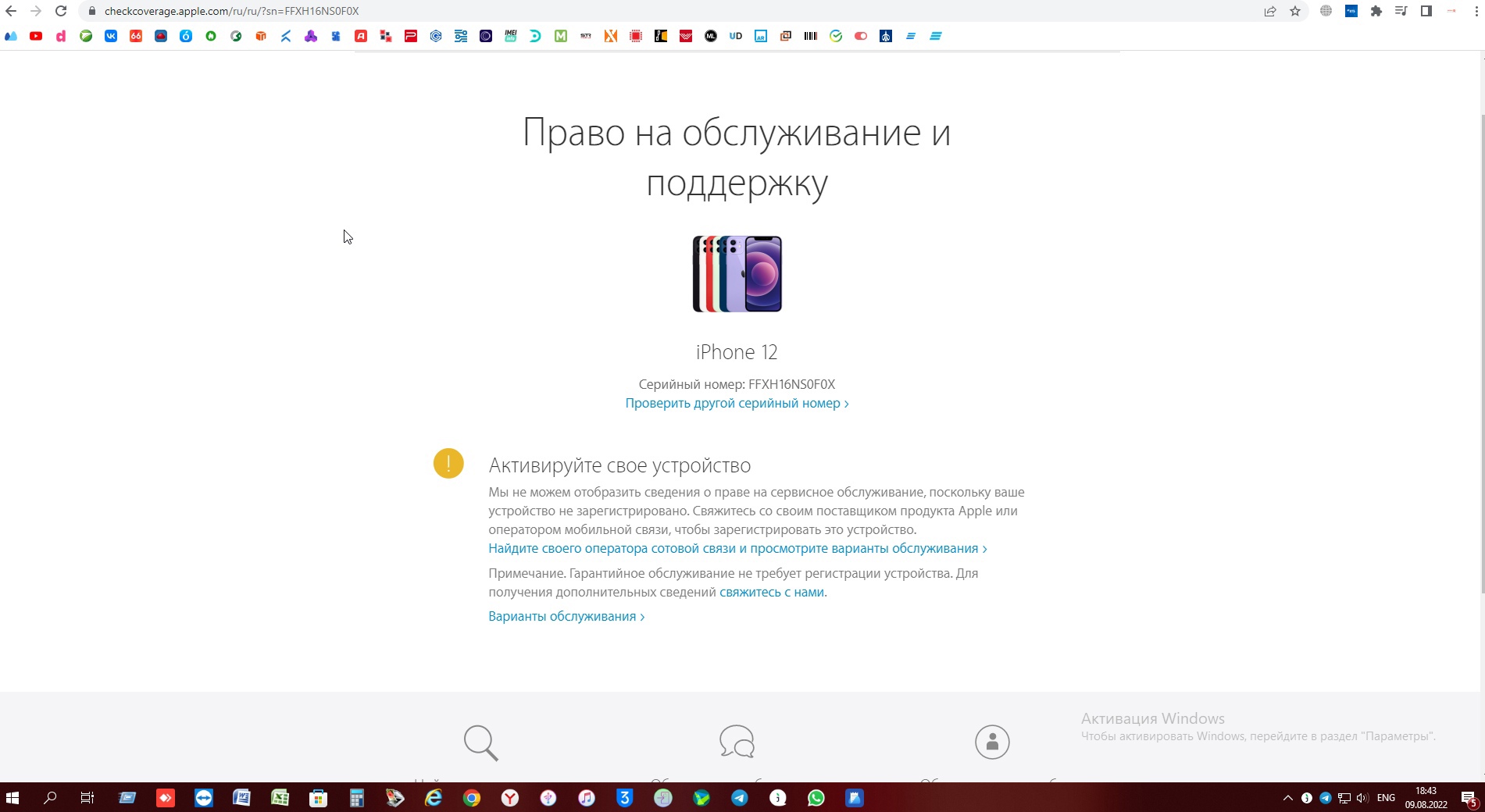Open the YouTube bookmark
The image size is (1485, 812).
tap(36, 36)
